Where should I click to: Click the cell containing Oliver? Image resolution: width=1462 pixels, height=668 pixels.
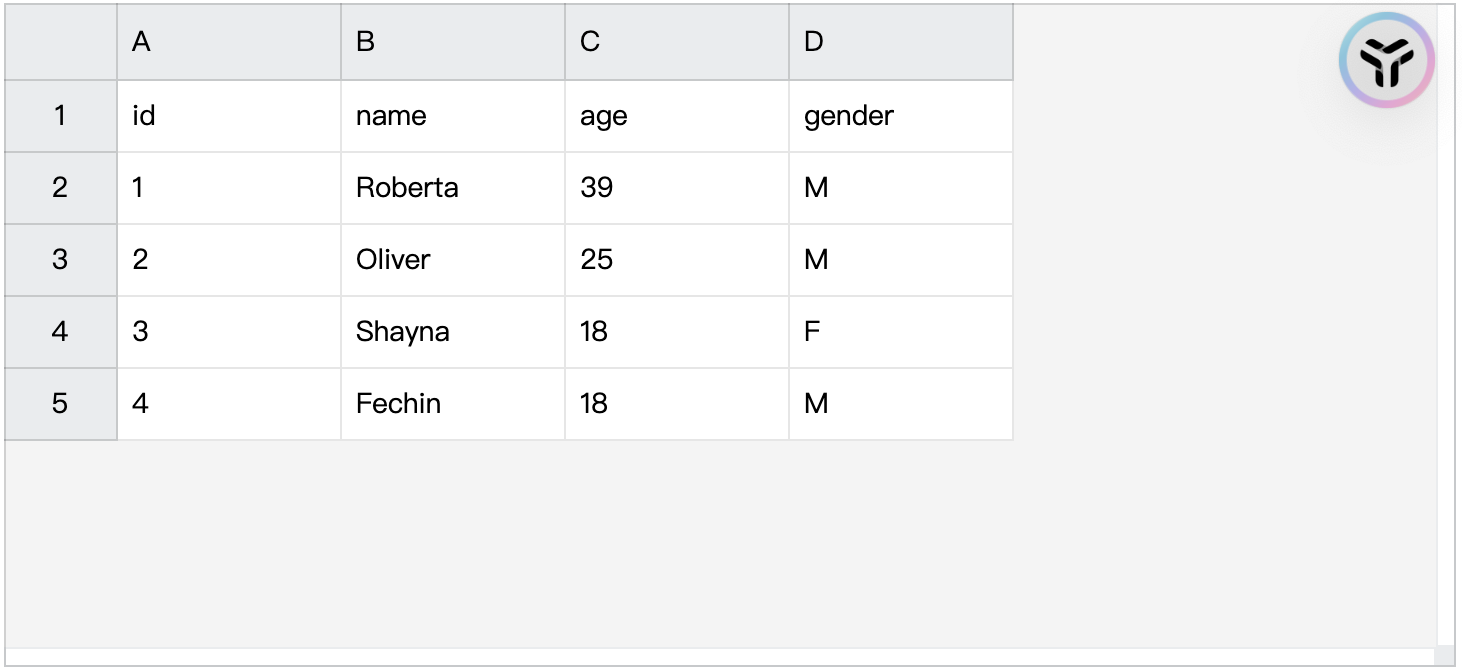pyautogui.click(x=453, y=260)
